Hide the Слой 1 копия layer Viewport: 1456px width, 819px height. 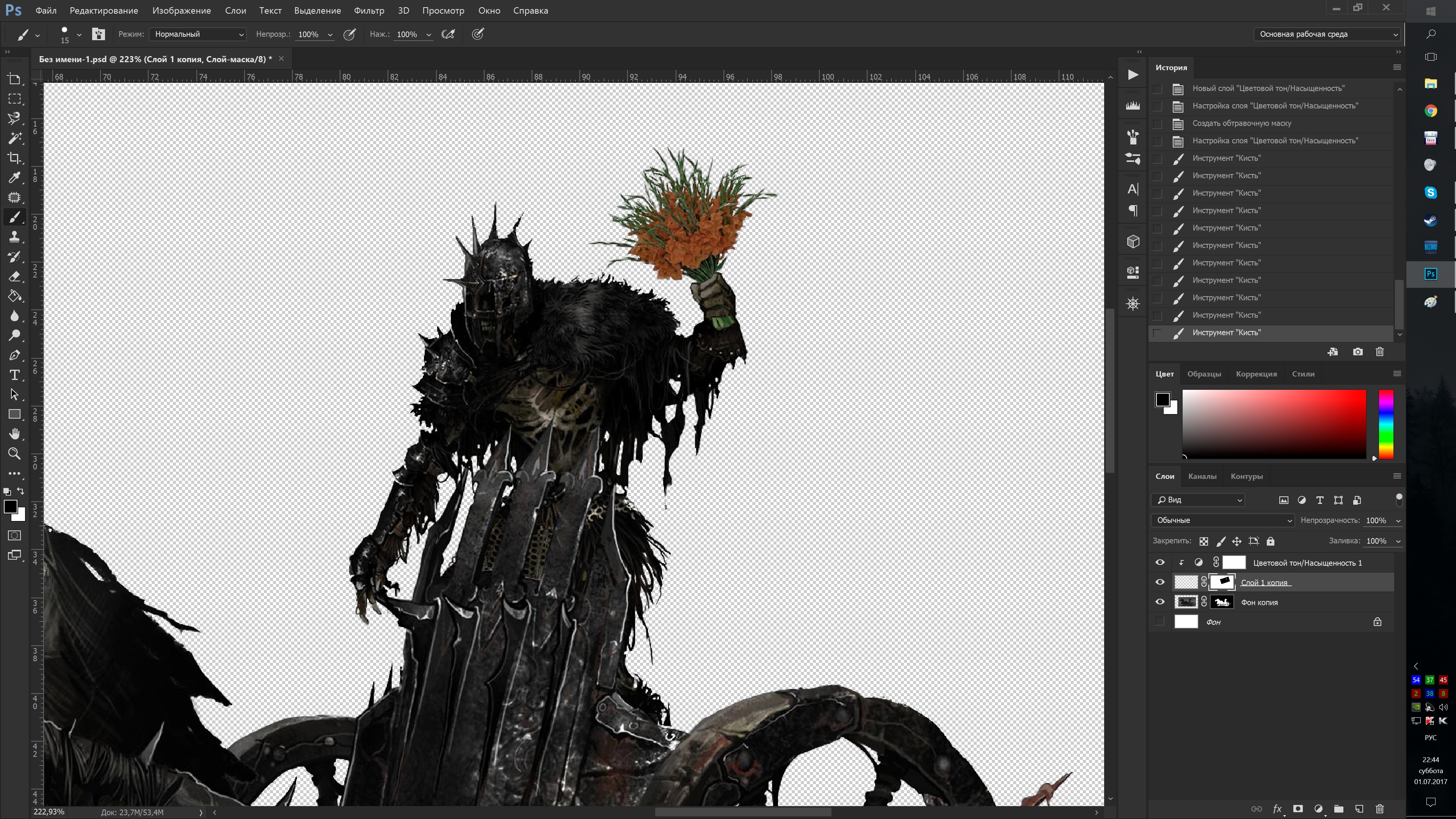click(1160, 582)
